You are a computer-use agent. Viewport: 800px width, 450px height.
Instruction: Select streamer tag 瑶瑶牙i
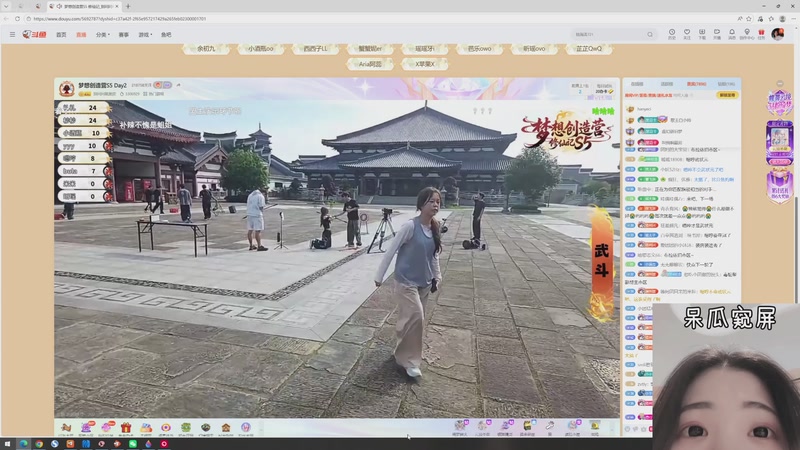click(424, 49)
